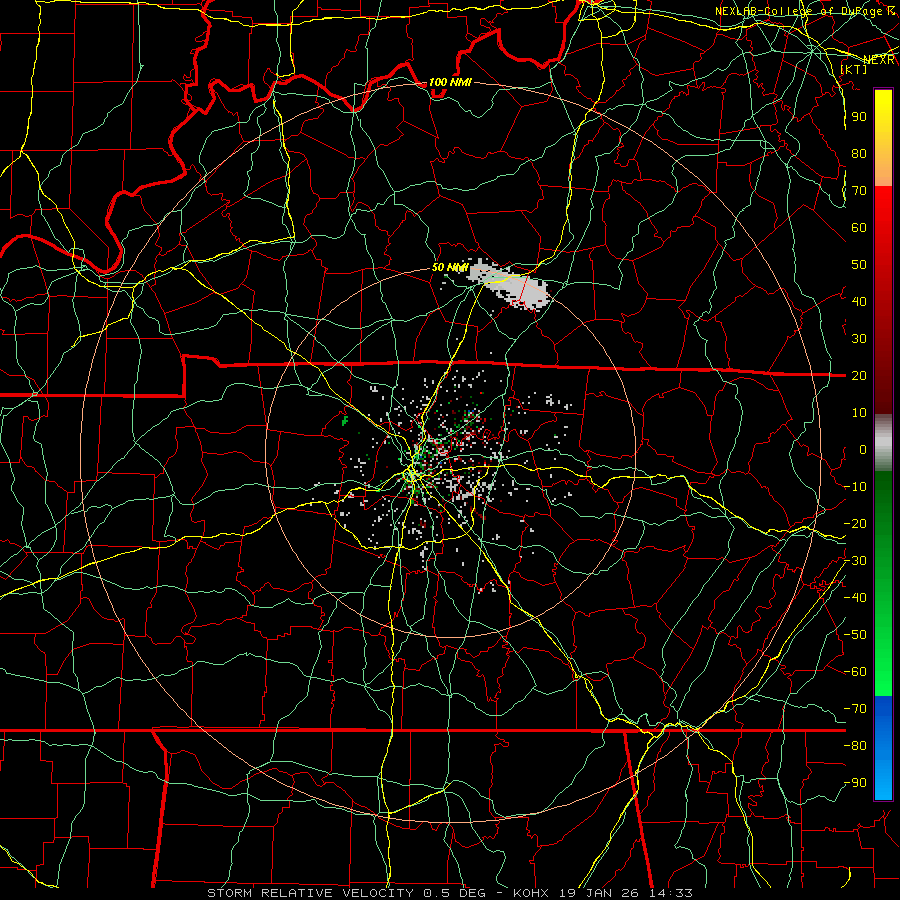This screenshot has height=900, width=900.
Task: Click the [KT] units label above color bar
Action: (853, 69)
